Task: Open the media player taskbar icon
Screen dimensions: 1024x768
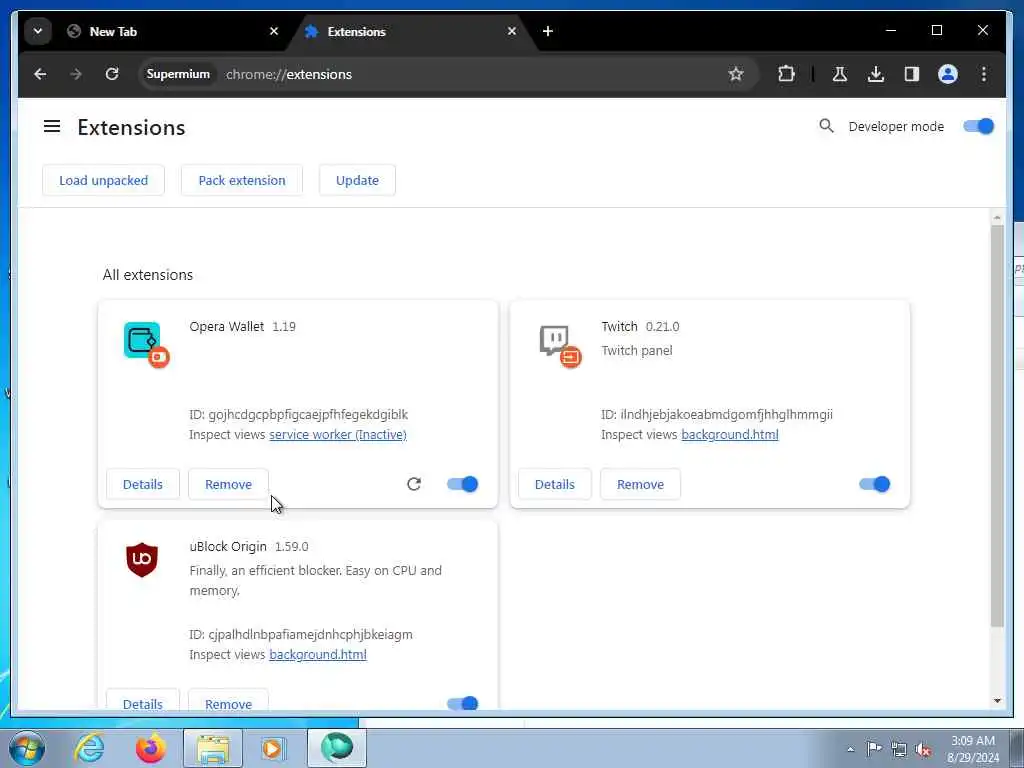Action: click(273, 748)
